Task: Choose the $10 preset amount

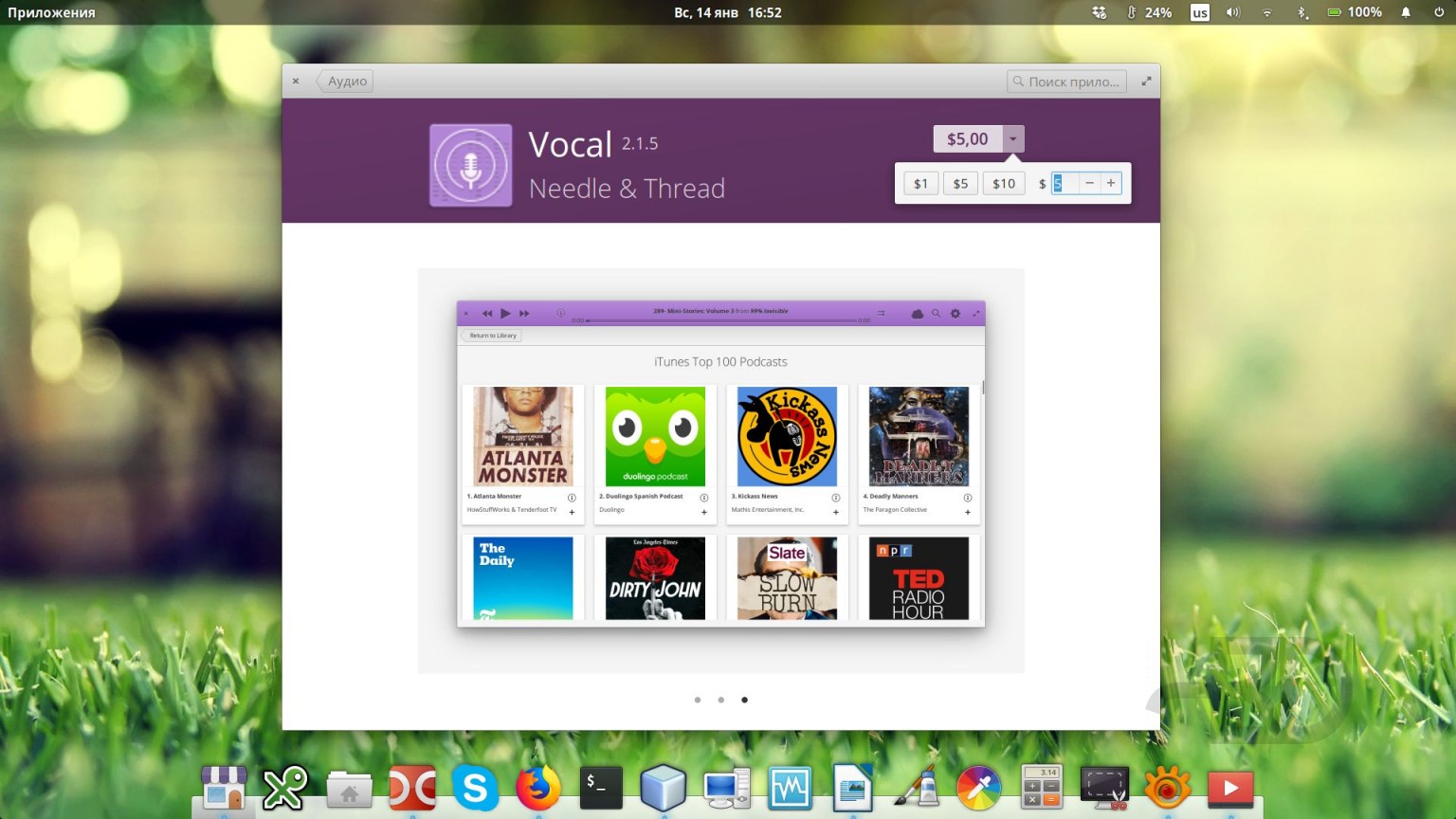Action: pos(1004,184)
